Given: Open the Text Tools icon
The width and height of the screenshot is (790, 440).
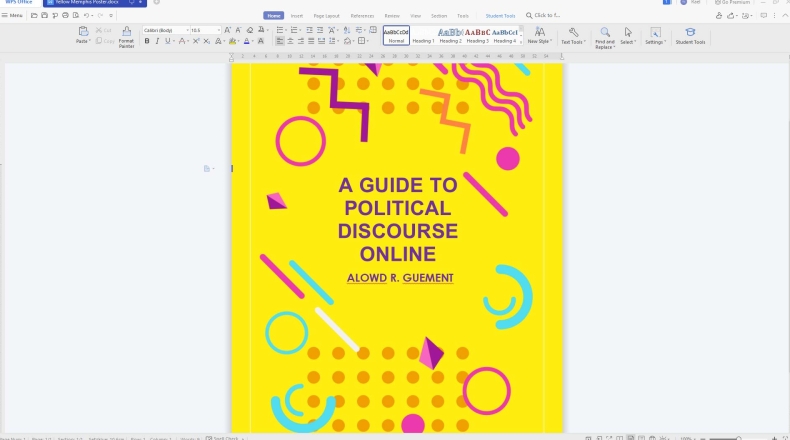Looking at the screenshot, I should tap(573, 36).
